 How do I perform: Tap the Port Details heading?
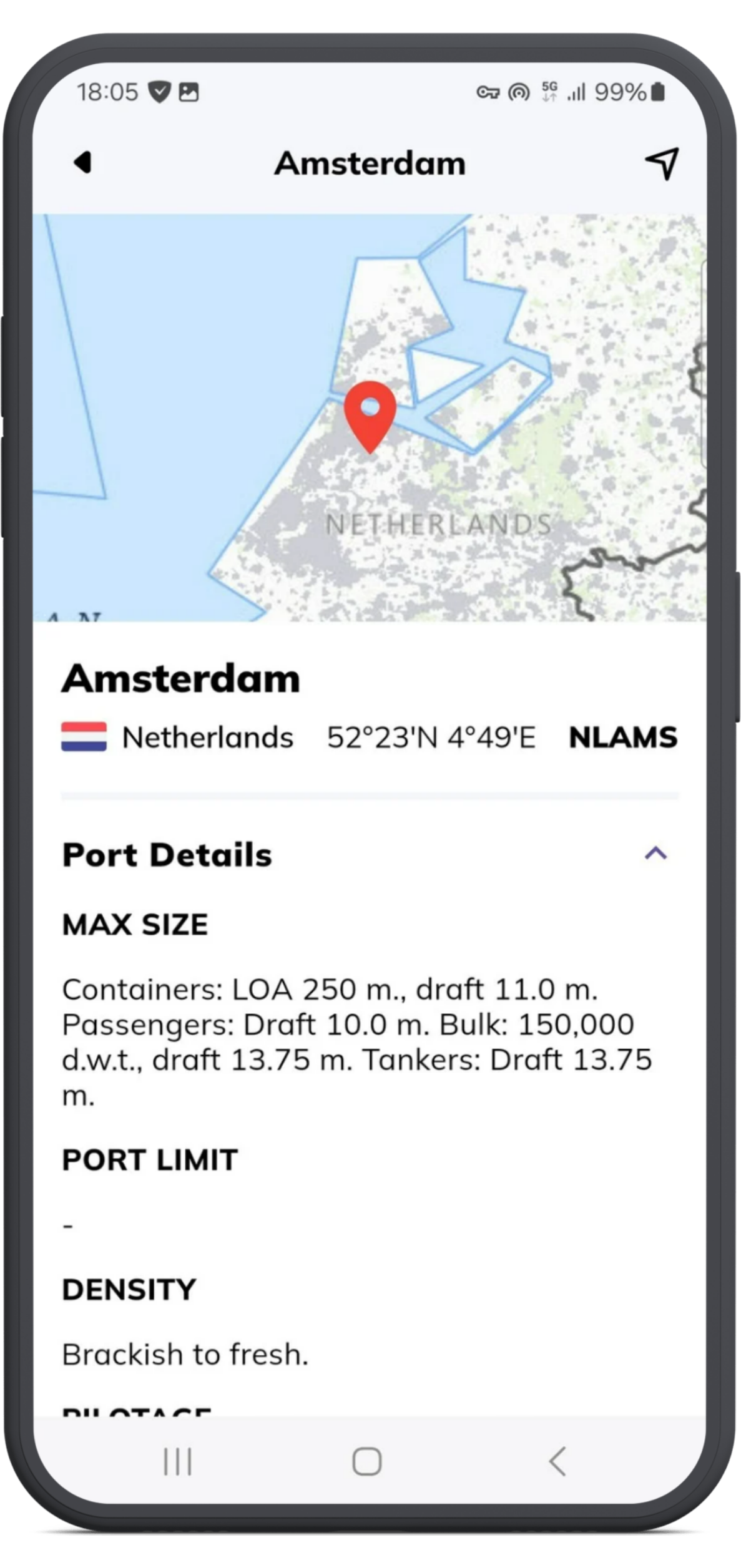[167, 854]
